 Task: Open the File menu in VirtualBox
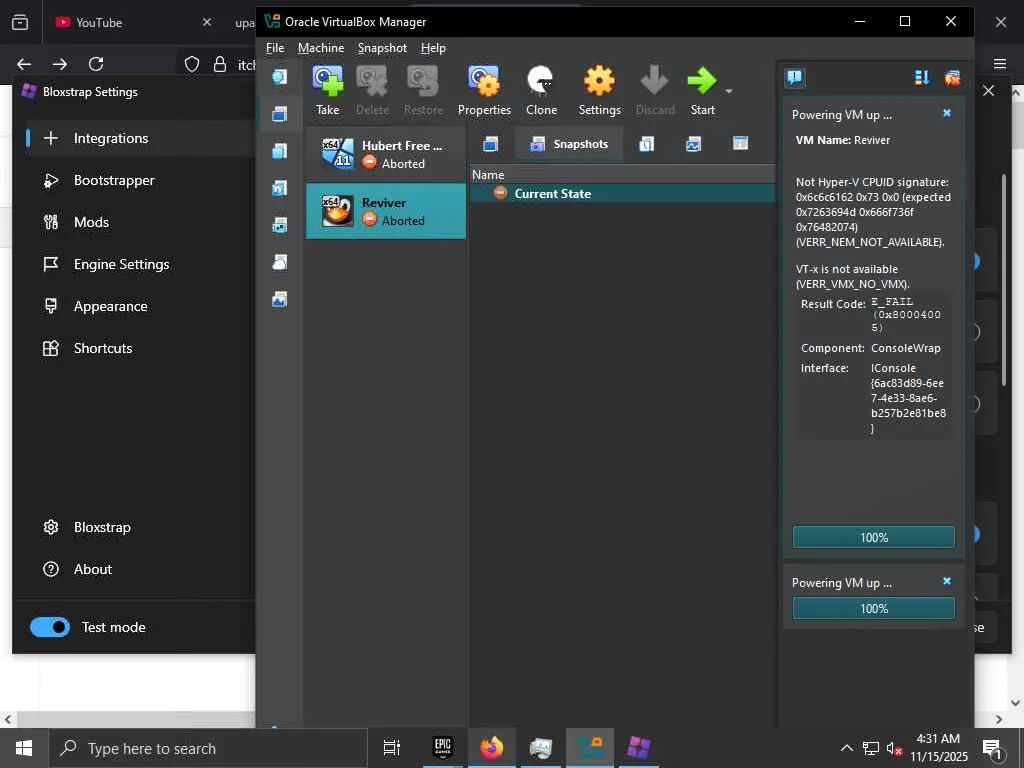click(x=275, y=48)
